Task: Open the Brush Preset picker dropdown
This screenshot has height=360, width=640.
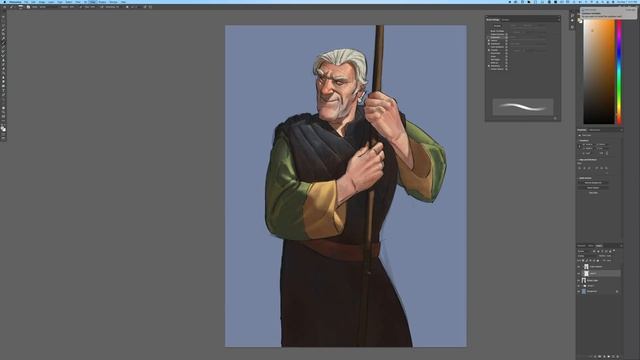Action: coord(21,7)
